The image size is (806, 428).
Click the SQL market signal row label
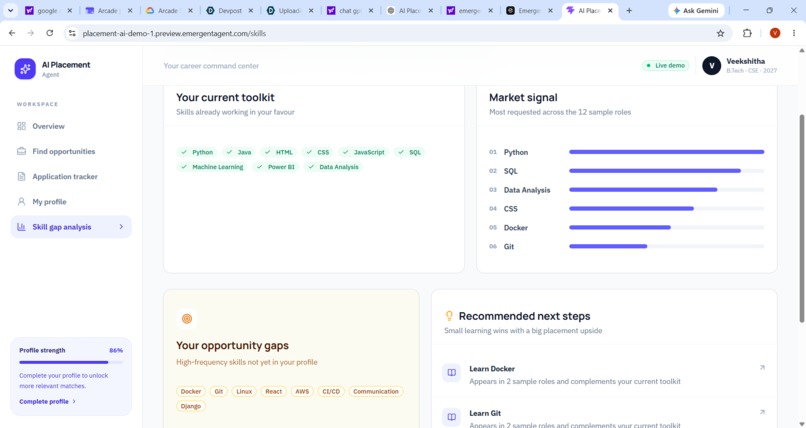(510, 171)
